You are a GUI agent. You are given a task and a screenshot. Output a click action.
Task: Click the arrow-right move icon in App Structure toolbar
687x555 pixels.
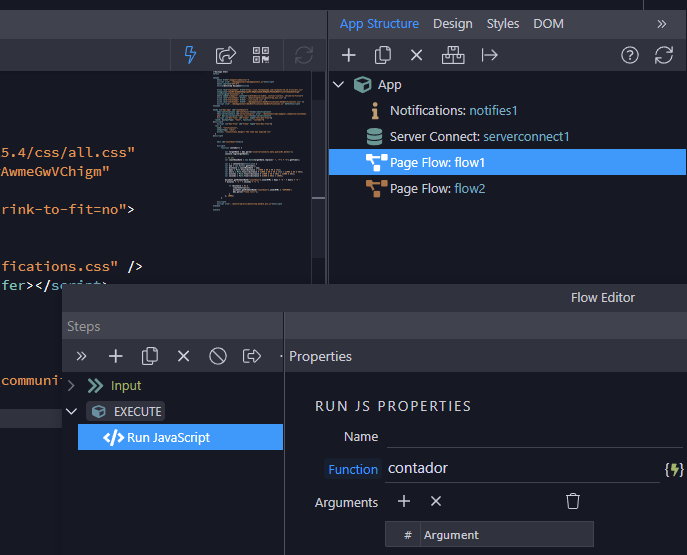click(489, 55)
